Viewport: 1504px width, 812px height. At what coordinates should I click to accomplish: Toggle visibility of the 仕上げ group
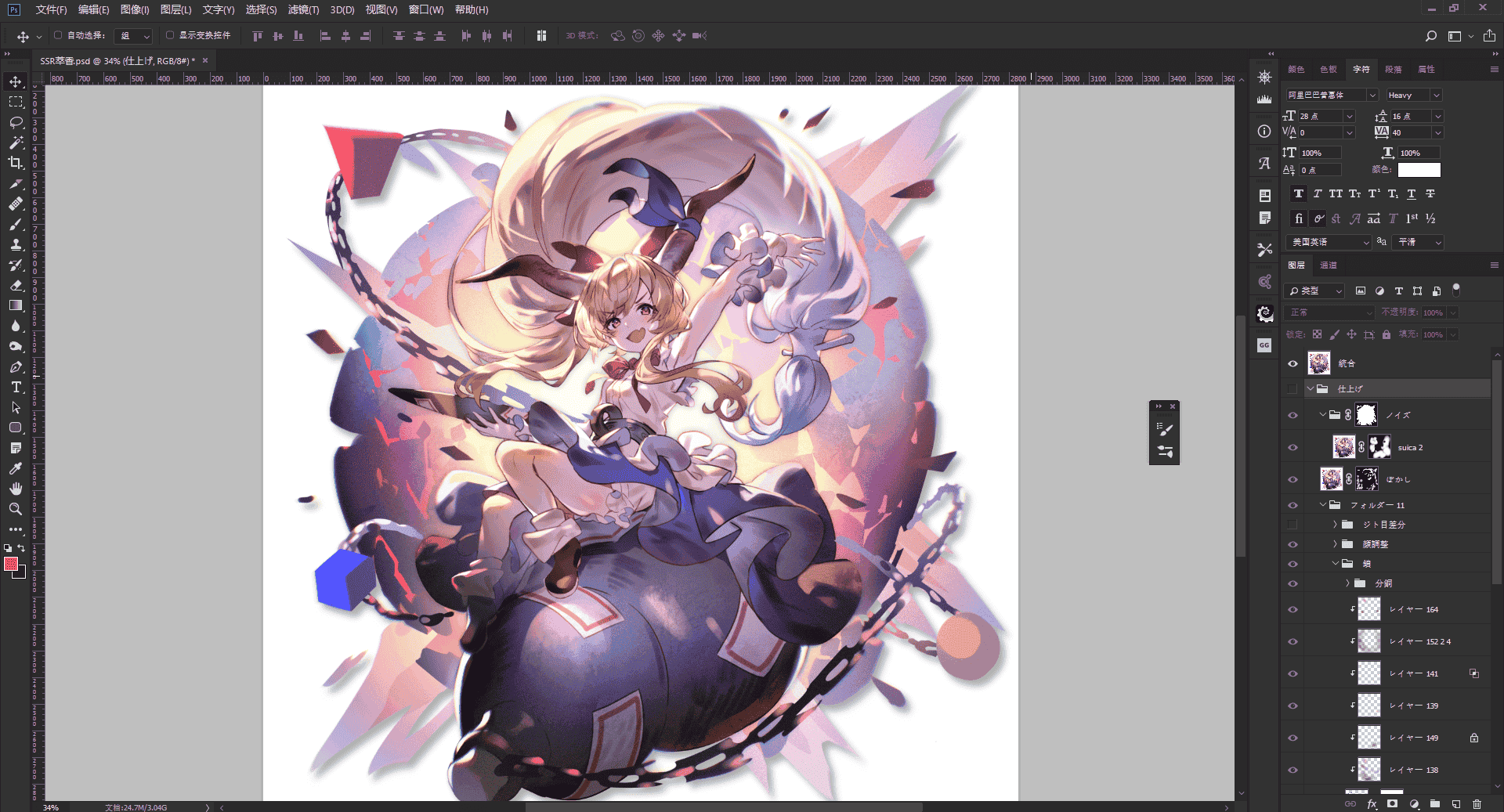[x=1292, y=388]
